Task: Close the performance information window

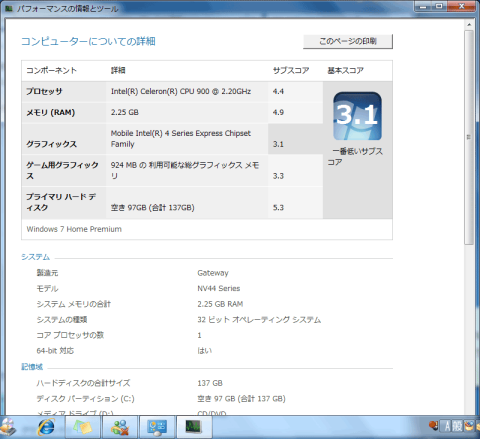Action: pos(462,6)
